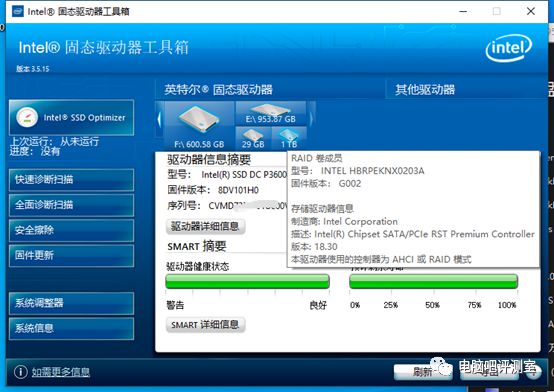Click the 75% mark on life scale

(x=475, y=305)
